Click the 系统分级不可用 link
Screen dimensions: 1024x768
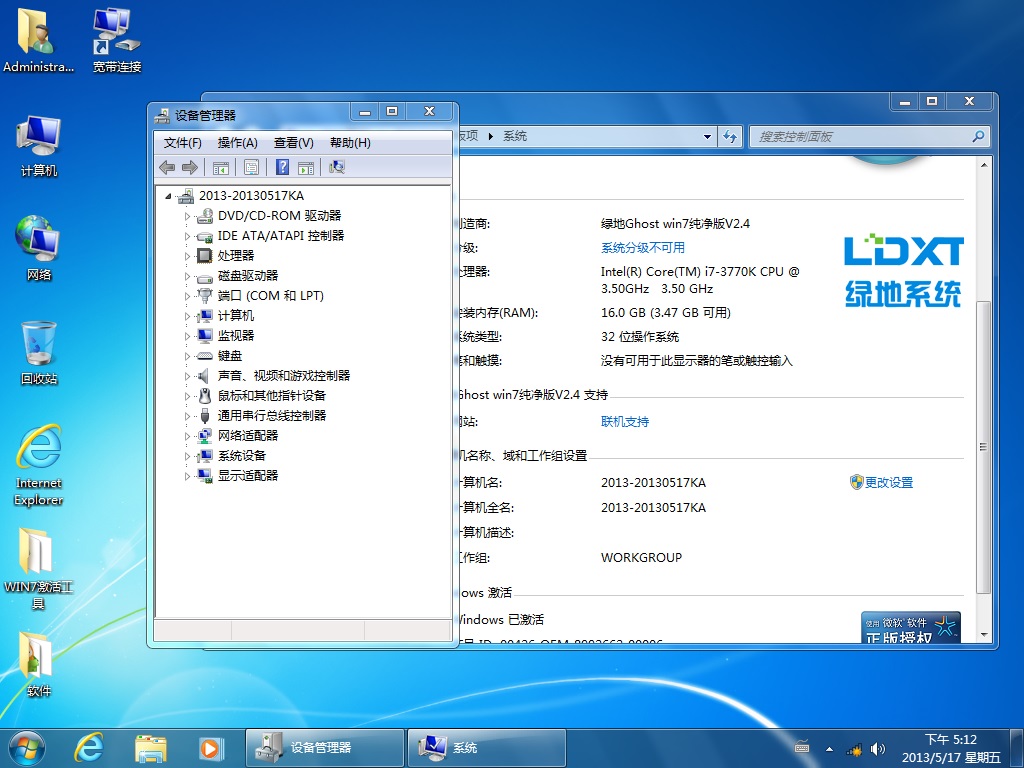click(x=643, y=248)
